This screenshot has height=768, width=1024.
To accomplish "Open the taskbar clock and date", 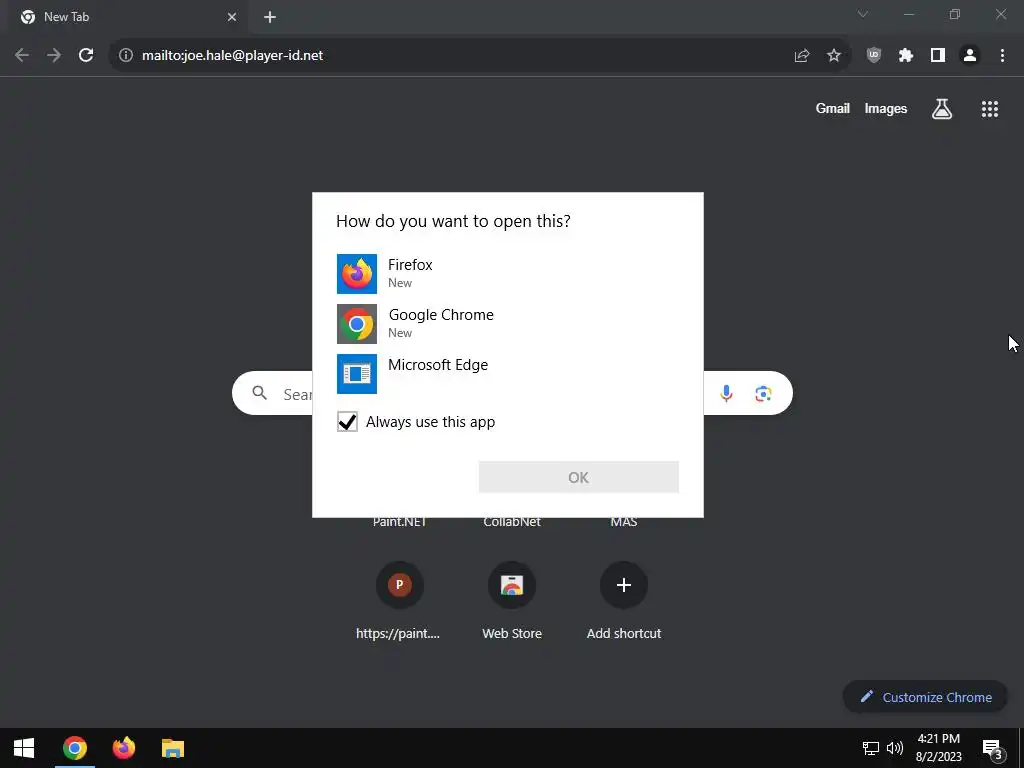I will coord(938,748).
